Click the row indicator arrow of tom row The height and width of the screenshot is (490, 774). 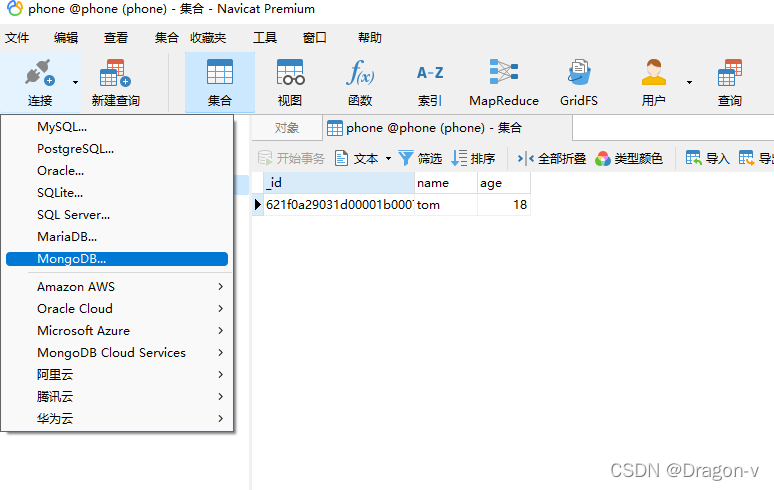click(x=257, y=204)
